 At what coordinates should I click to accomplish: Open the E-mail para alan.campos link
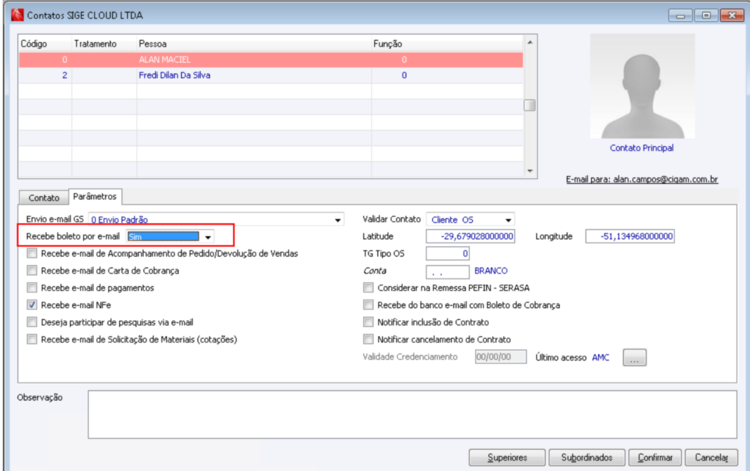(x=642, y=179)
